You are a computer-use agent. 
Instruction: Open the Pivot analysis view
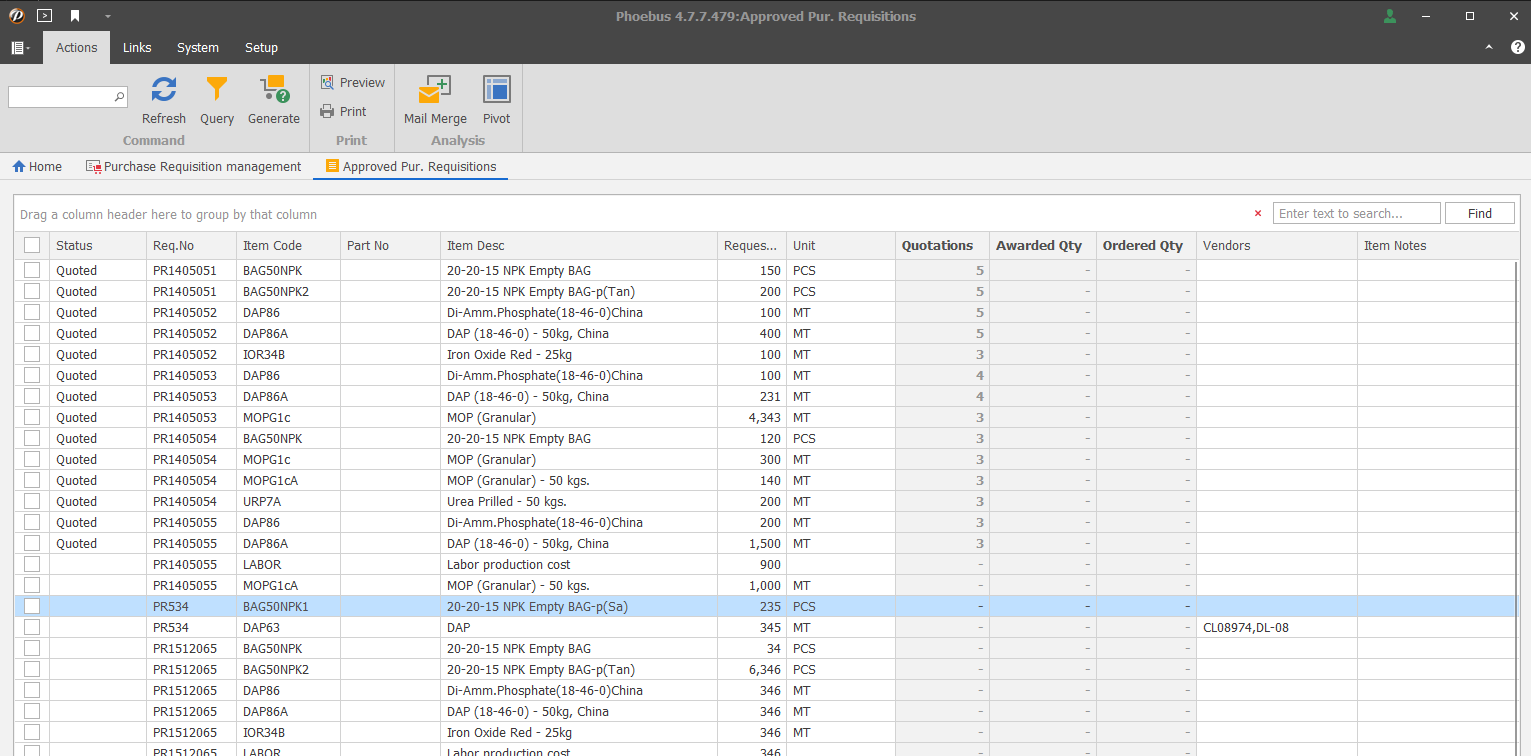(x=497, y=100)
